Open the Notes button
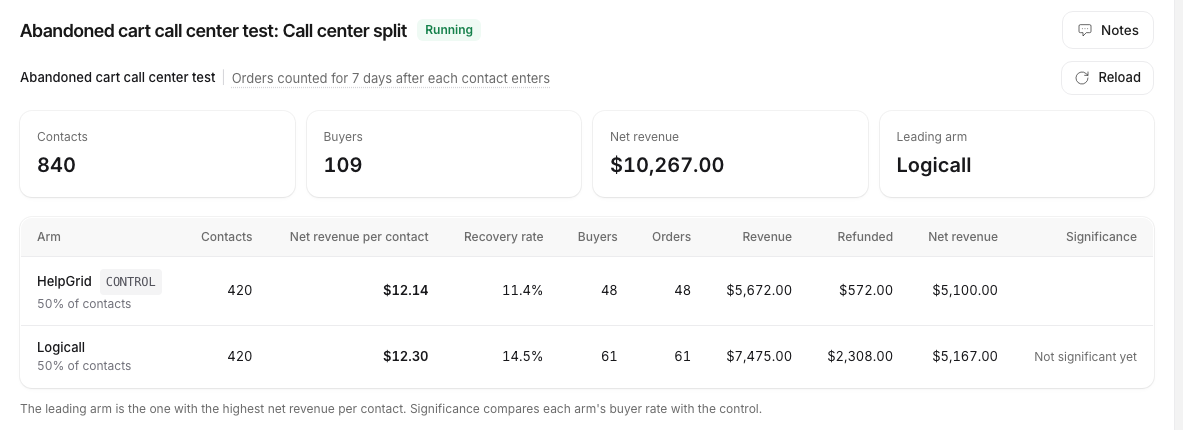Screen dimensions: 1183x430 click(1108, 30)
